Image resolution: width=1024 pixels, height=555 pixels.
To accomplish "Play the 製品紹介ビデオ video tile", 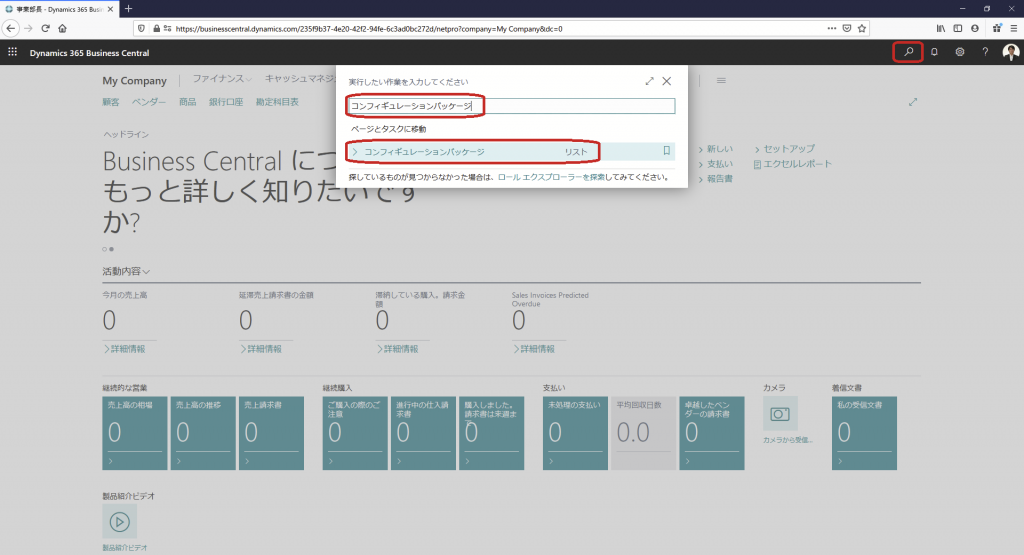I will 119,521.
